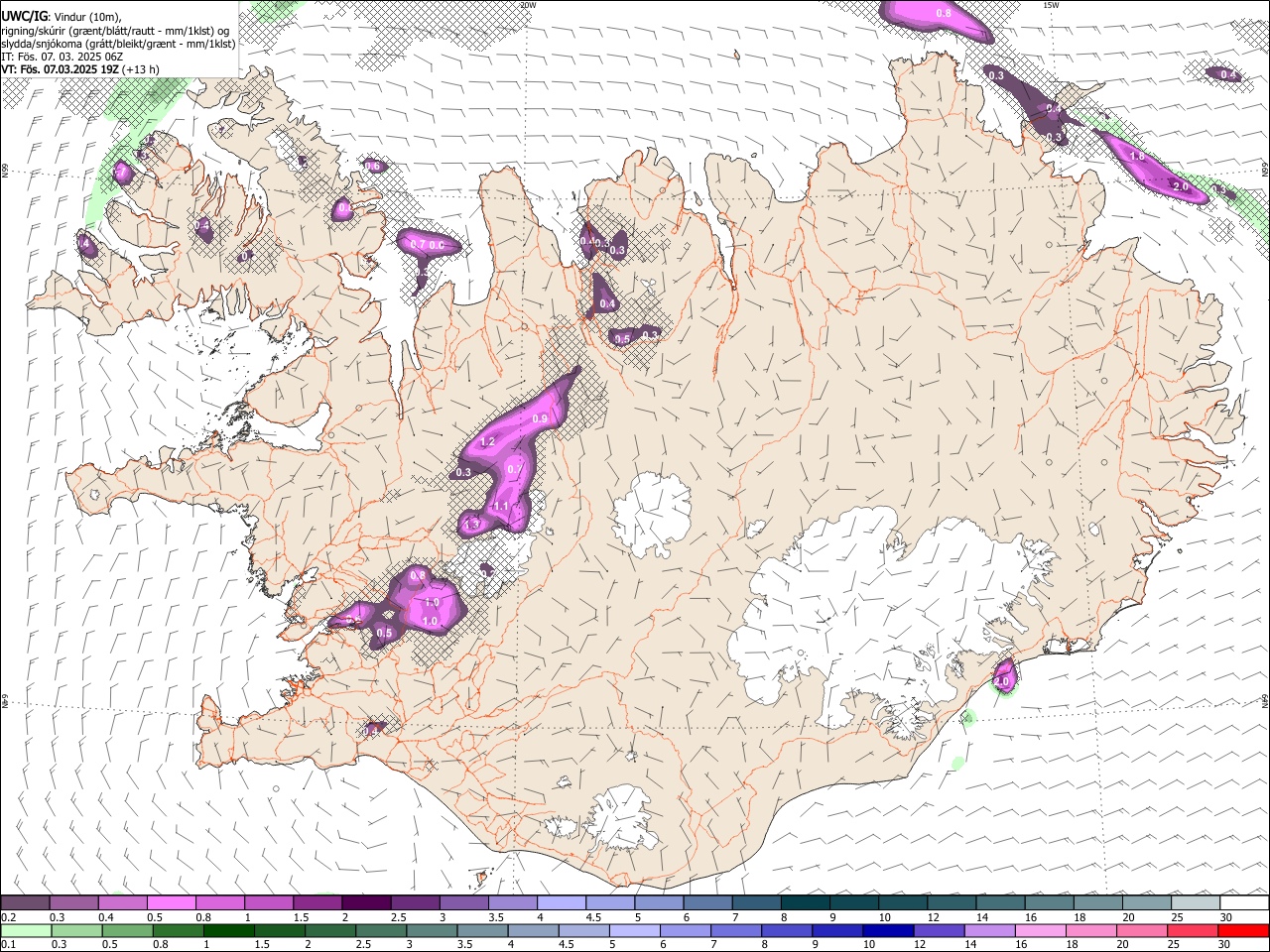Pick deep blue 10 swatch in rain legend
This screenshot has height=952, width=1270.
pyautogui.click(x=887, y=930)
